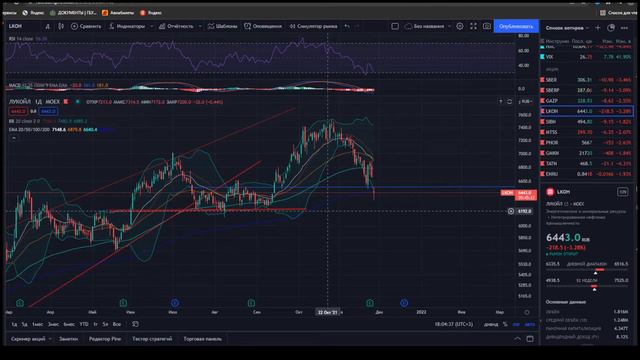Open the Редактор Pine tab

[105, 339]
